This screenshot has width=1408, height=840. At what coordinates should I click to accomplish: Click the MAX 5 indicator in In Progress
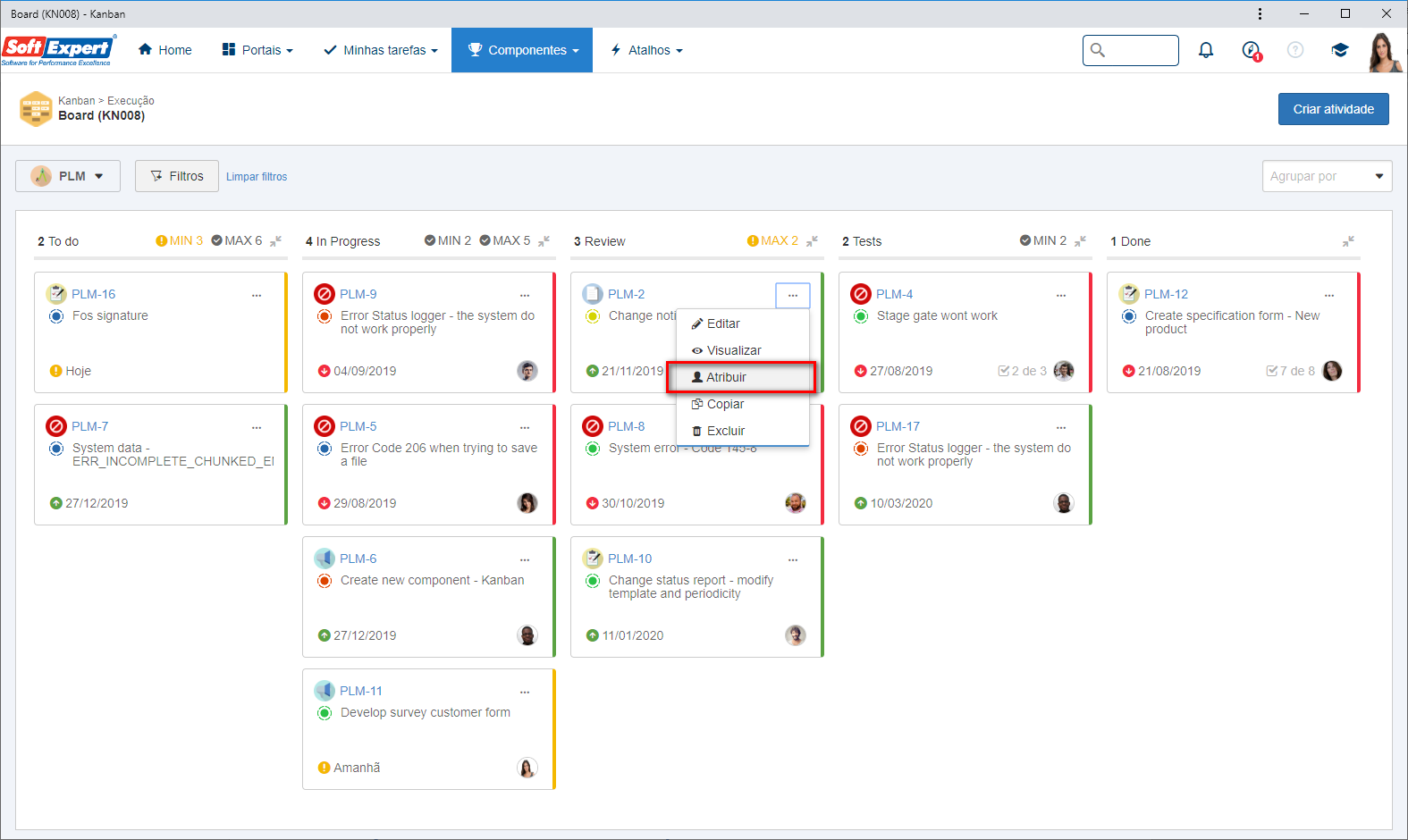(505, 240)
